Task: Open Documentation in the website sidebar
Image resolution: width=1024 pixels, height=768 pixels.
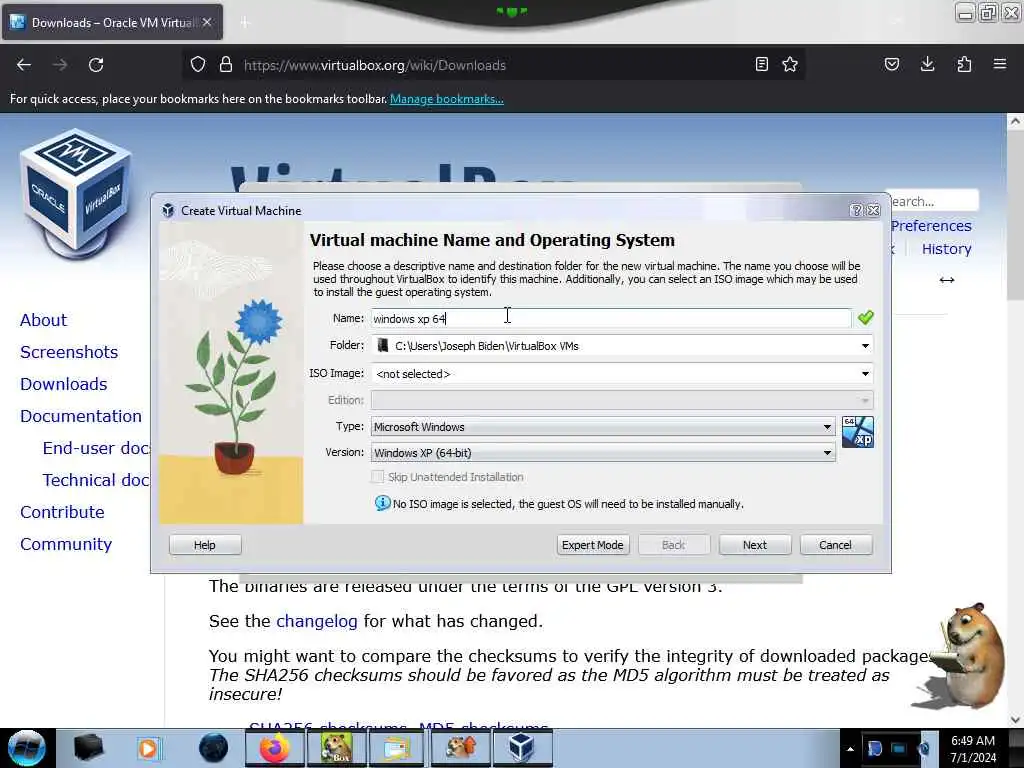Action: 81,416
